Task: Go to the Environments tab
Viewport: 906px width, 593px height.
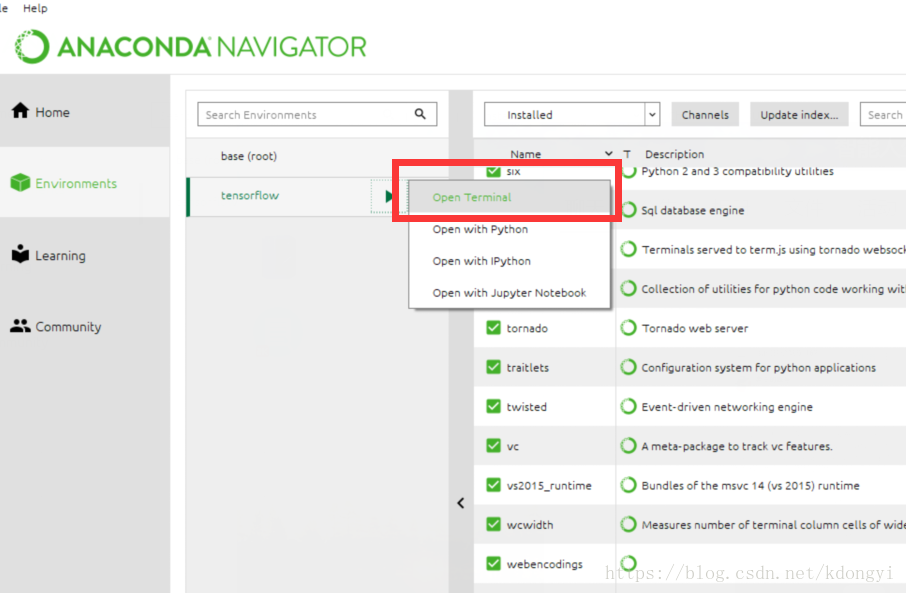Action: [x=85, y=183]
